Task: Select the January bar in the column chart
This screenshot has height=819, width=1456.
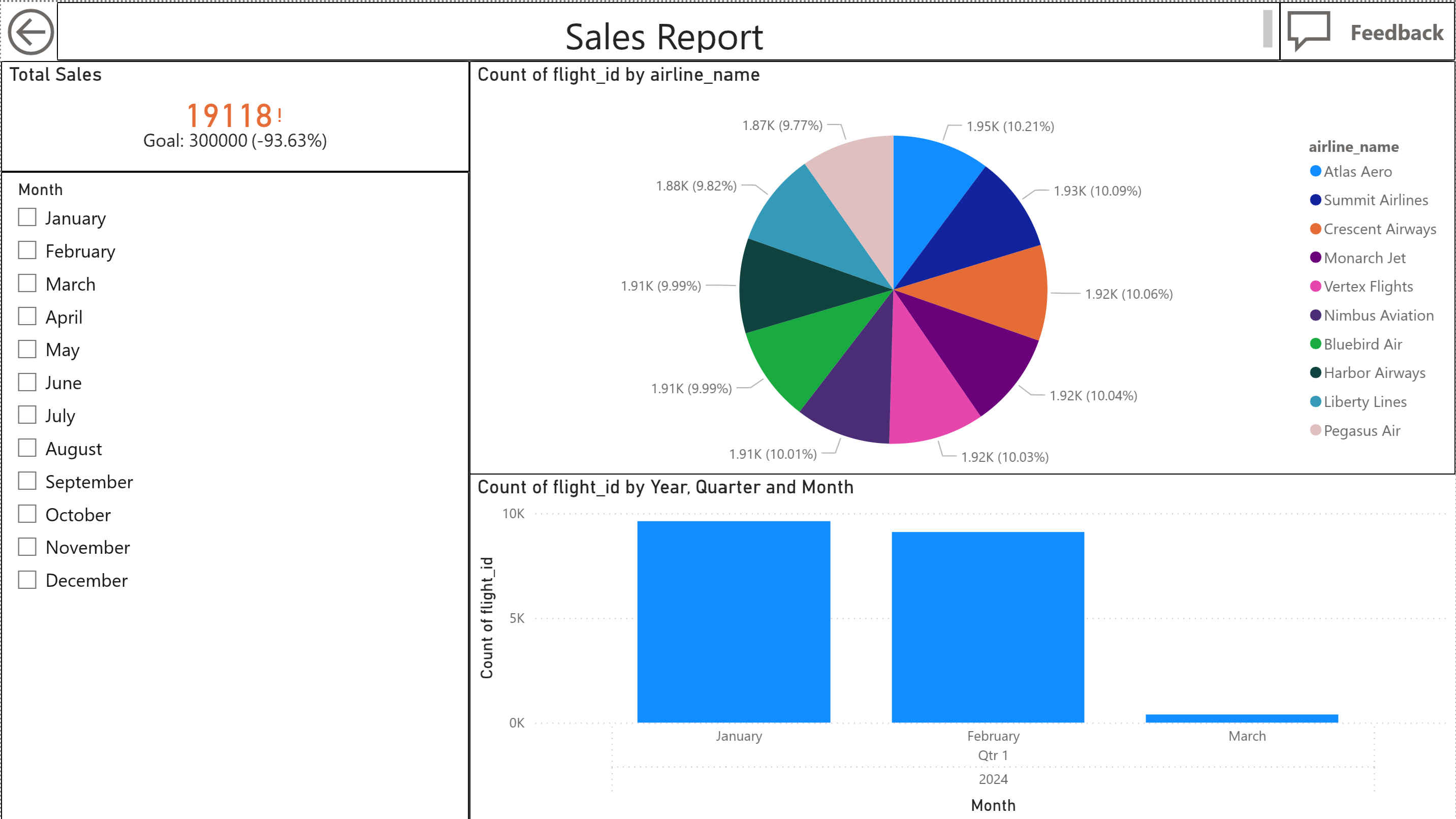Action: [733, 622]
